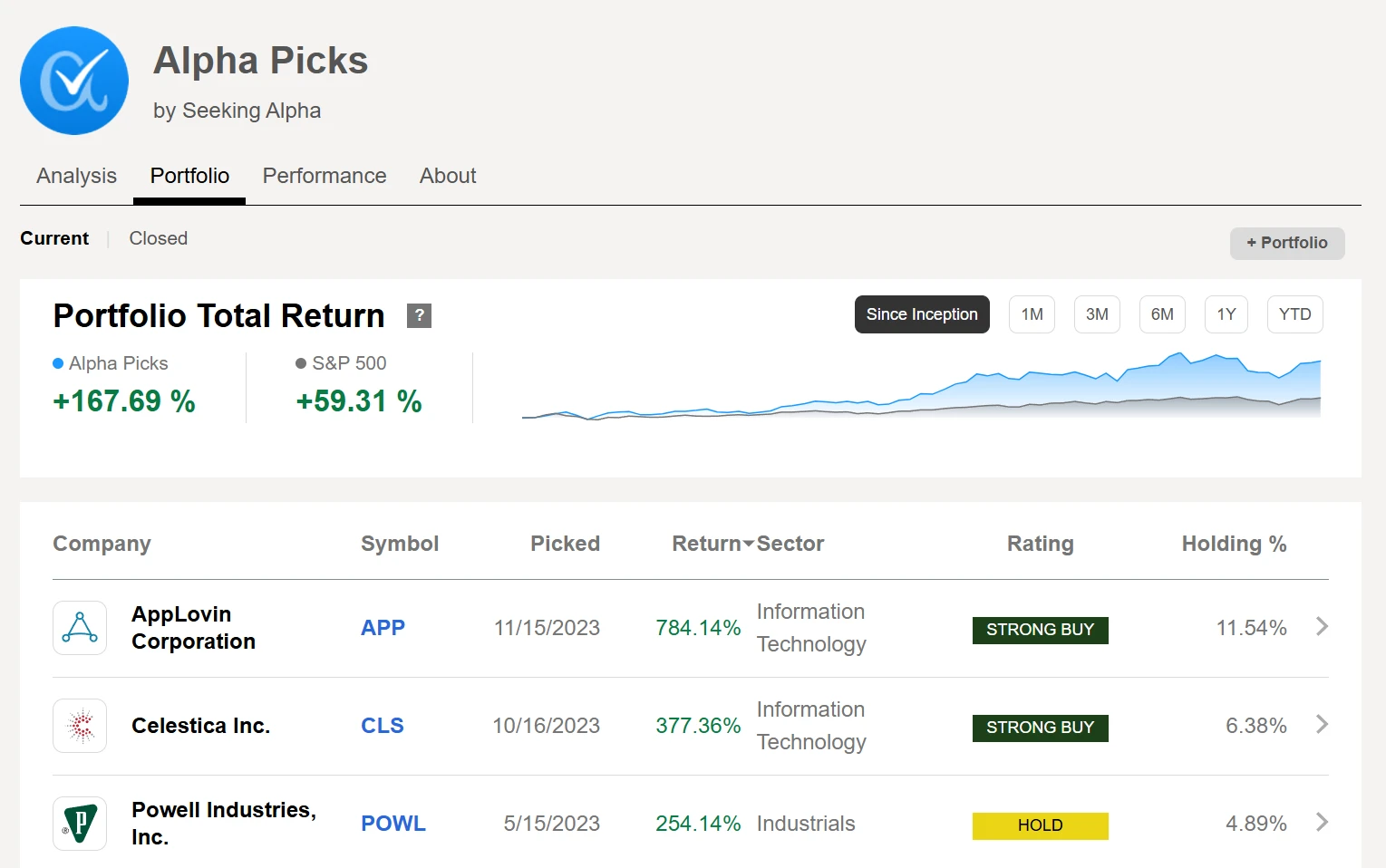Screen dimensions: 1386x868
Task: Click the Celestica STRONG BUY rating badge
Action: tap(1041, 728)
